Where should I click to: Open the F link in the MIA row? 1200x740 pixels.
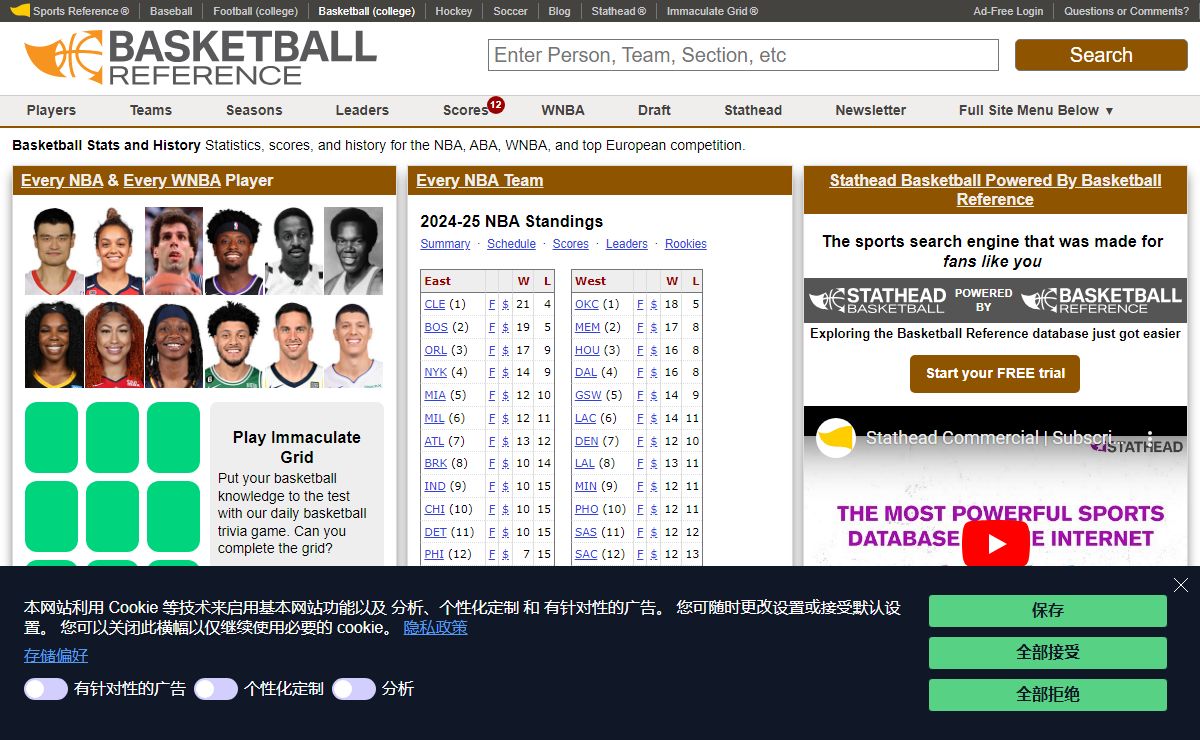pyautogui.click(x=492, y=395)
